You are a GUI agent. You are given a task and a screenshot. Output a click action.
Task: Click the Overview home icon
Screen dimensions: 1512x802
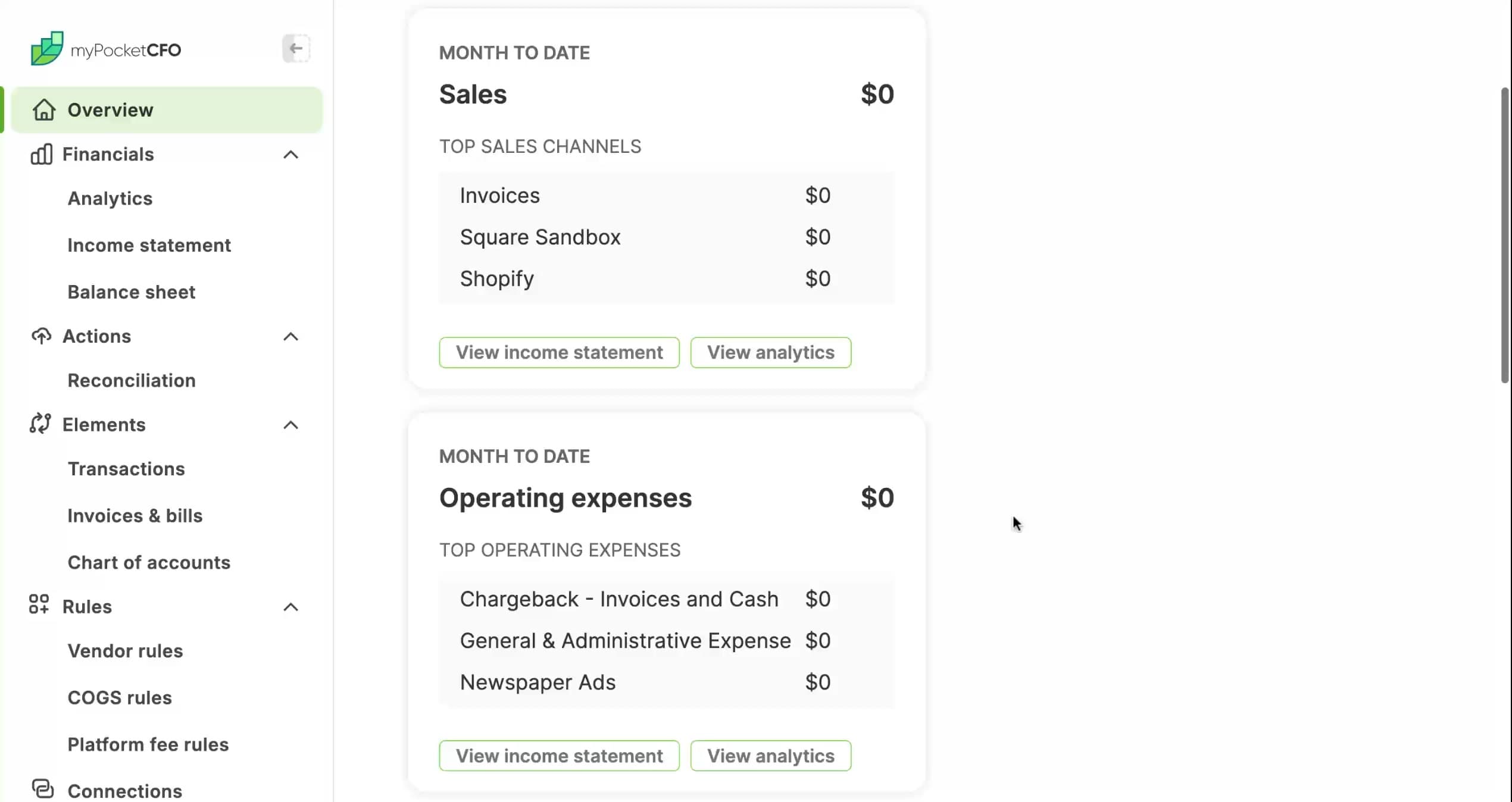click(43, 110)
